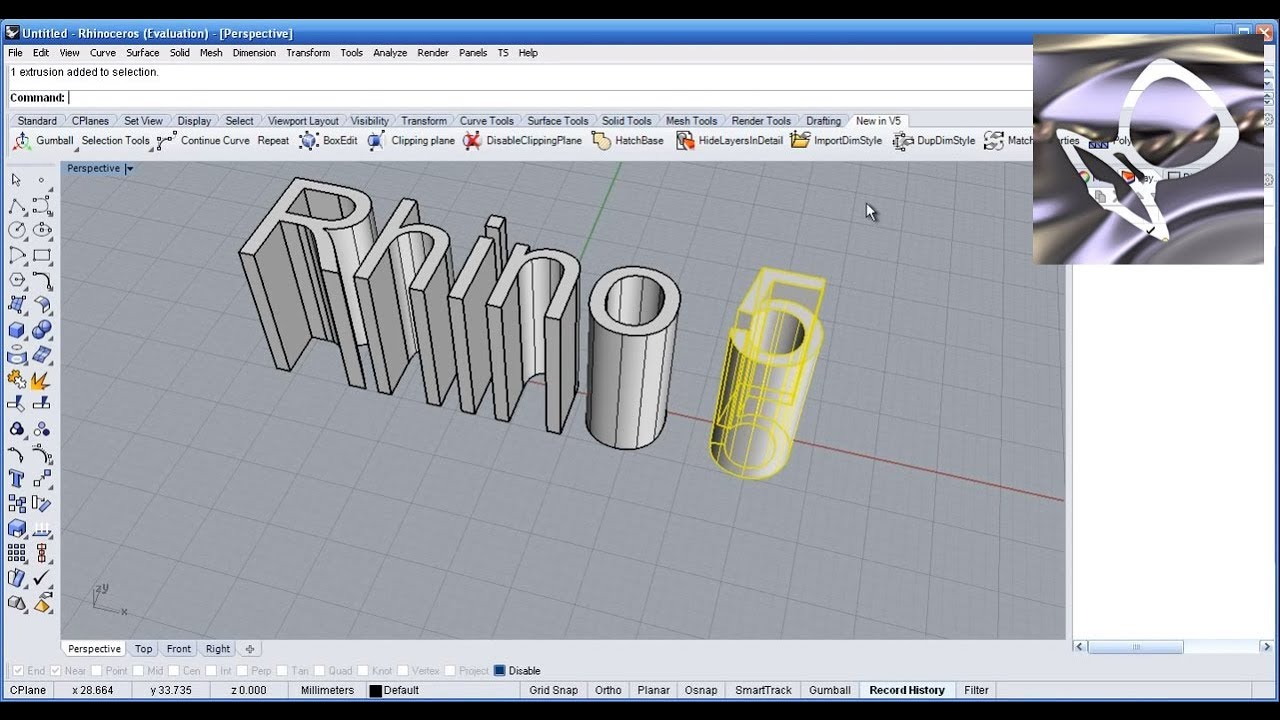
Task: Switch to the Curve Tools toolbar tab
Action: pyautogui.click(x=487, y=121)
